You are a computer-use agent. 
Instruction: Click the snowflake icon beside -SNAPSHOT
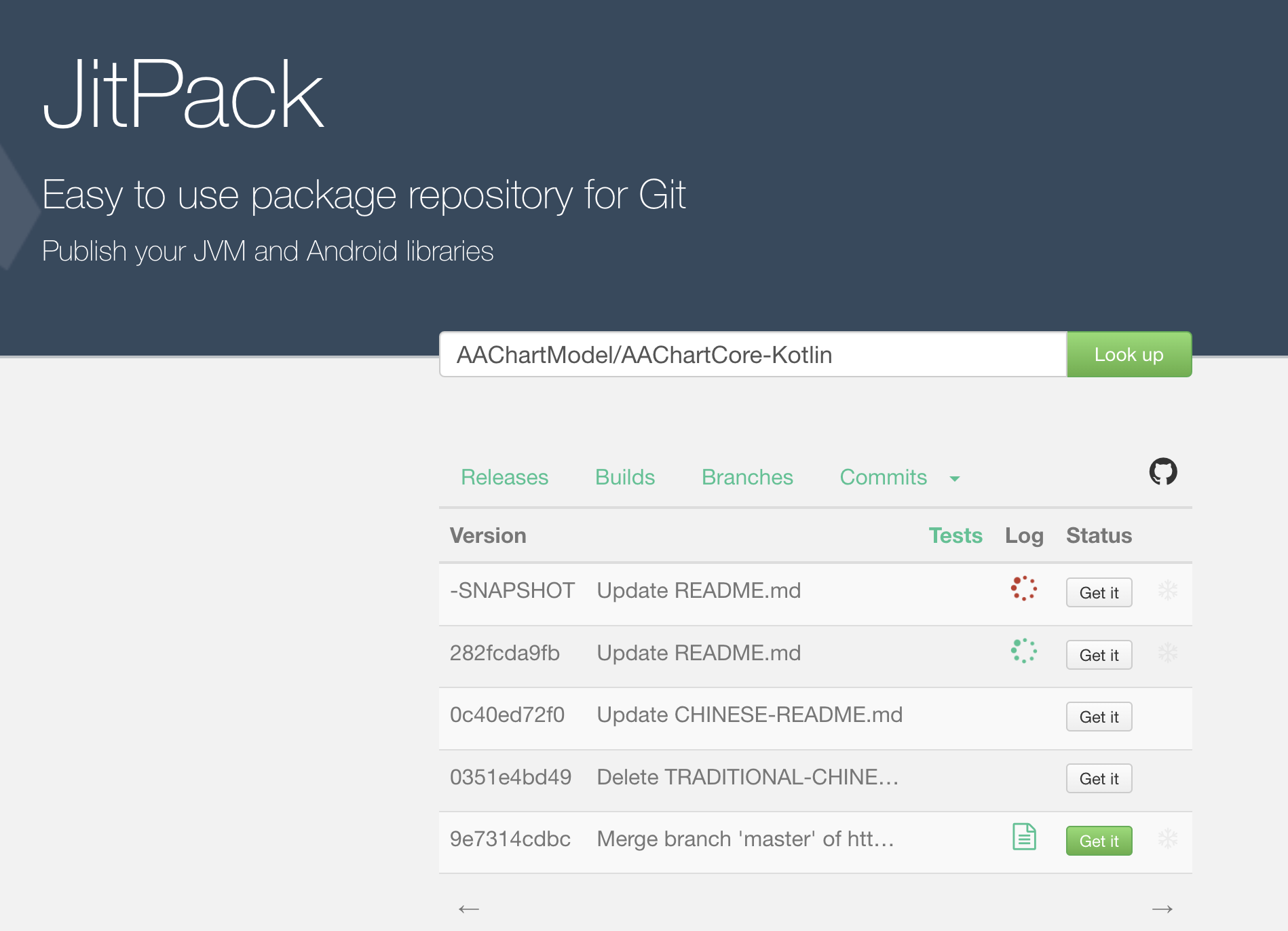(1169, 591)
